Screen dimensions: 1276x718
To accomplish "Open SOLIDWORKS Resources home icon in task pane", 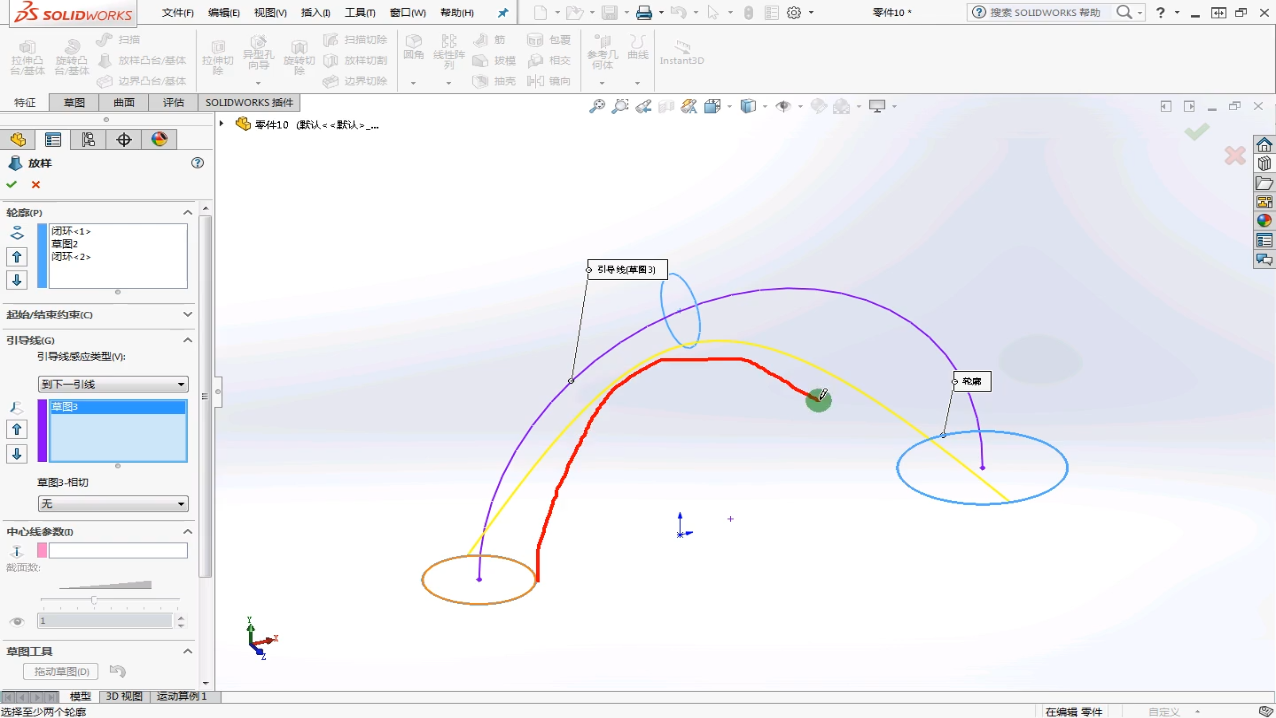I will coord(1264,145).
